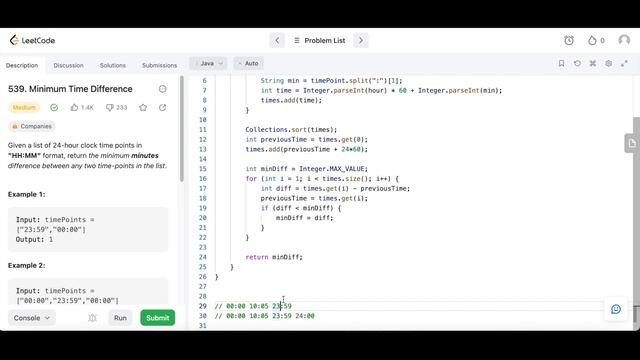Screen dimensions: 640x360
Task: Click the Companies tag
Action: point(32,126)
